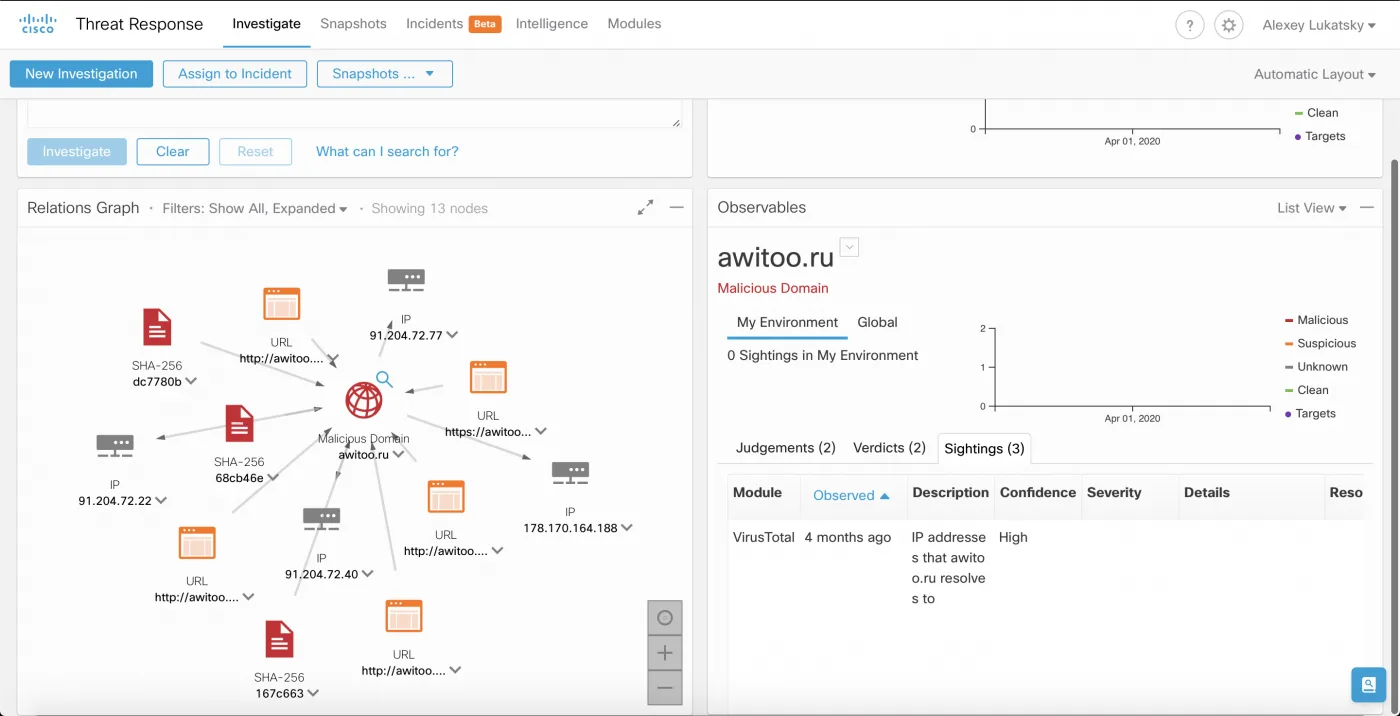Image resolution: width=1400 pixels, height=716 pixels.
Task: Zoom out on the relations graph
Action: 665,688
